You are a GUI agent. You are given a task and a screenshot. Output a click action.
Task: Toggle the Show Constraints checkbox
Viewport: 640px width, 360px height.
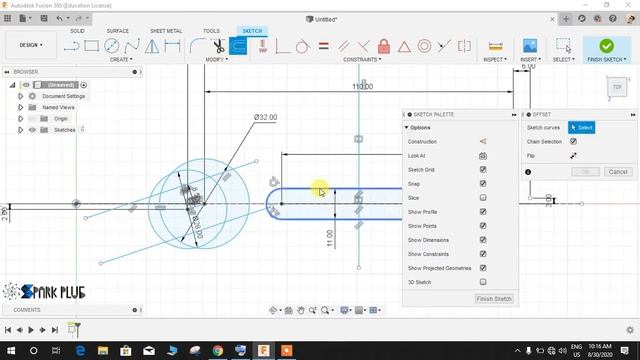483,254
